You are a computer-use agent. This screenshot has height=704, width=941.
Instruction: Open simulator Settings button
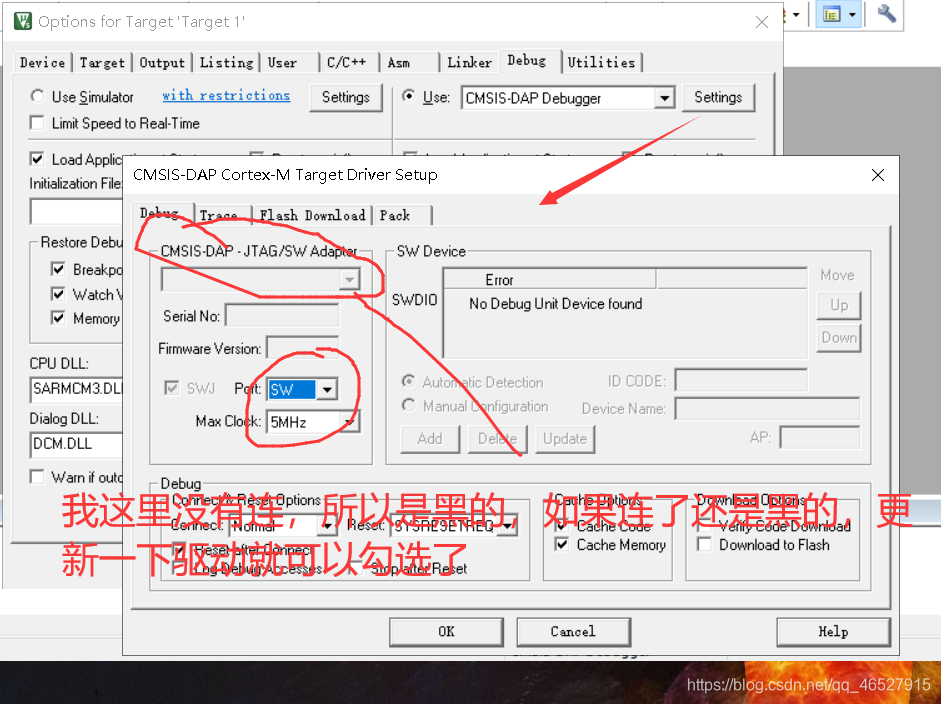pyautogui.click(x=346, y=97)
